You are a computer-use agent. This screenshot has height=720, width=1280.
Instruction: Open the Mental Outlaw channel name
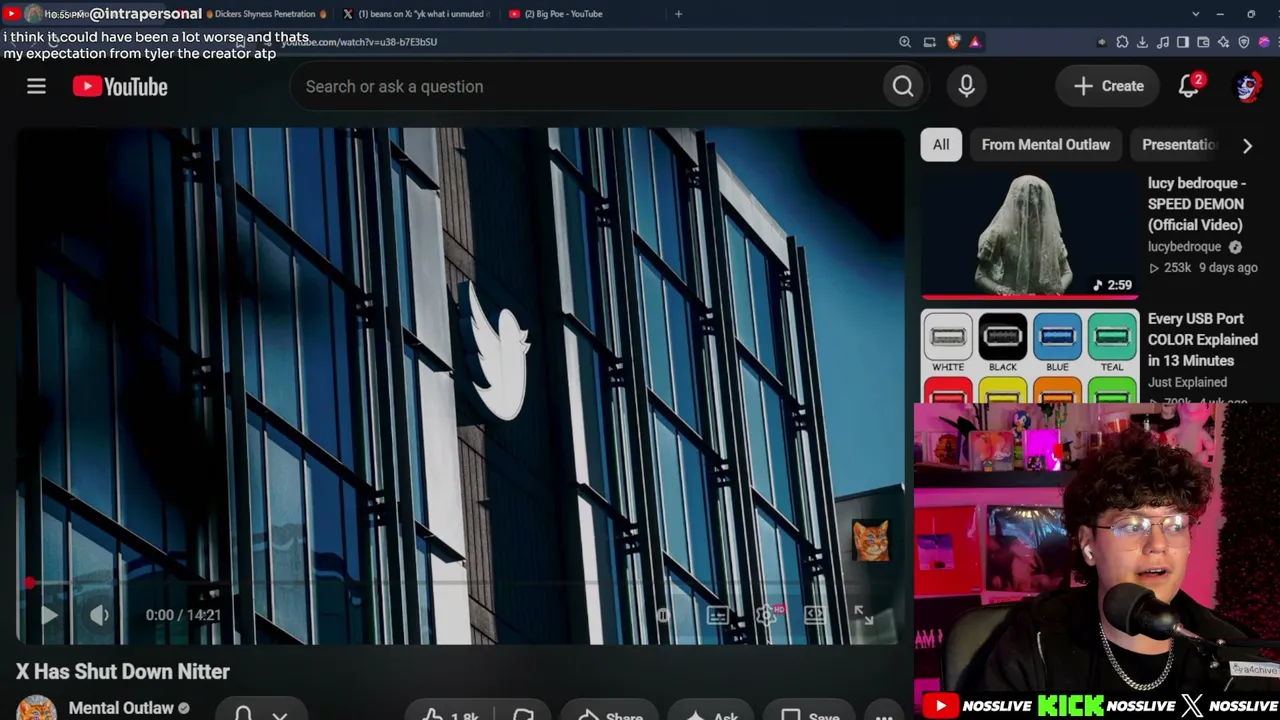tap(121, 708)
